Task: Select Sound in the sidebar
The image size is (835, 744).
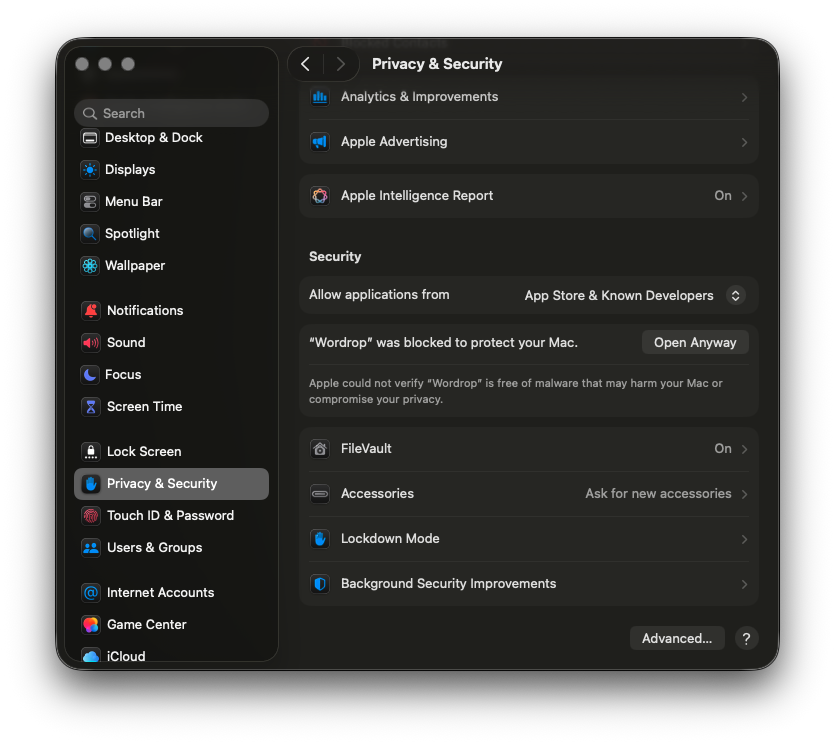Action: [x=171, y=342]
